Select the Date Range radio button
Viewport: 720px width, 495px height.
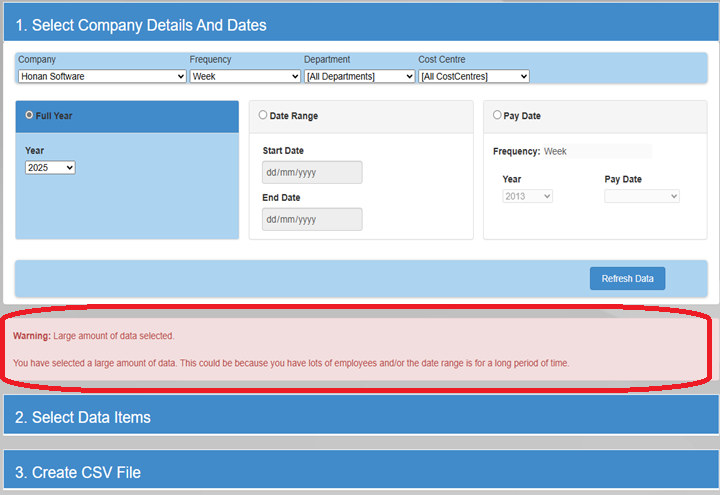click(x=263, y=115)
